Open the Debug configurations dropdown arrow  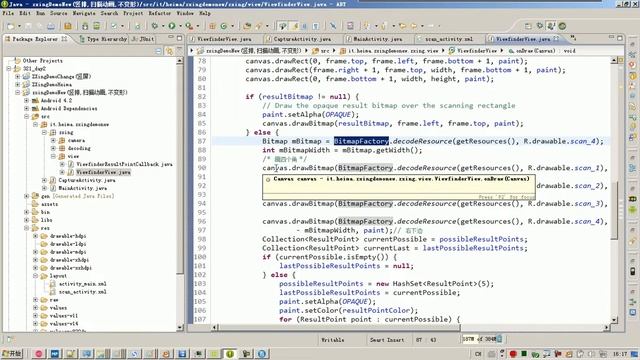click(162, 26)
